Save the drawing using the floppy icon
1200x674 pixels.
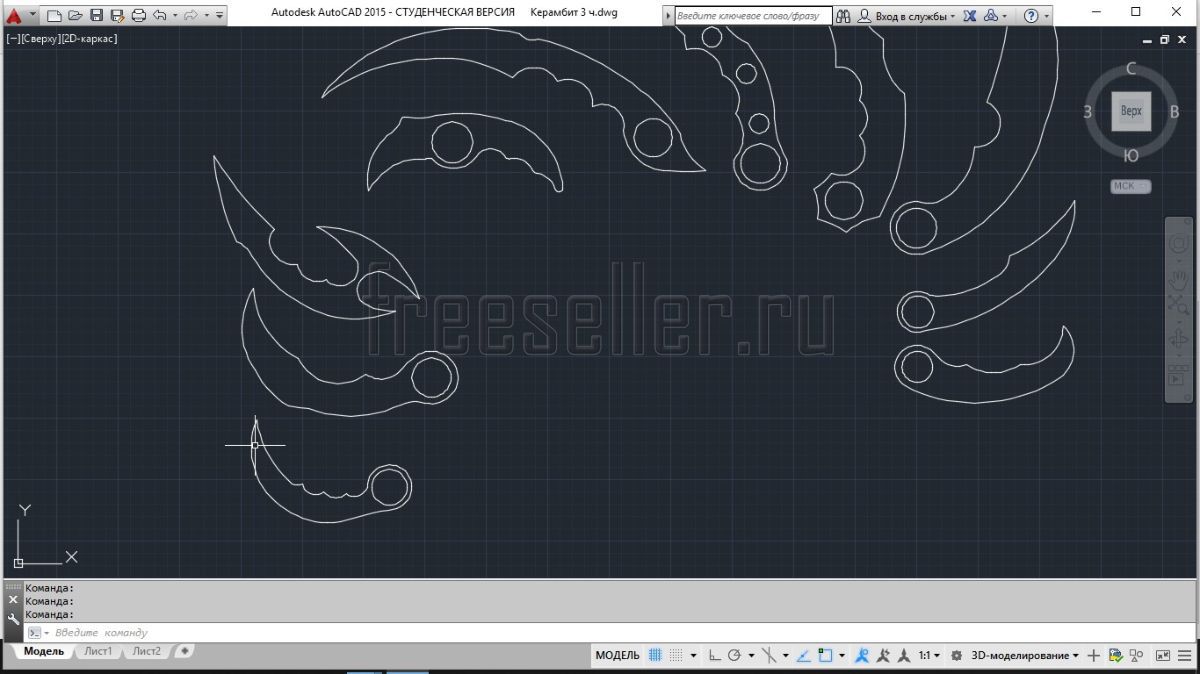pyautogui.click(x=96, y=15)
